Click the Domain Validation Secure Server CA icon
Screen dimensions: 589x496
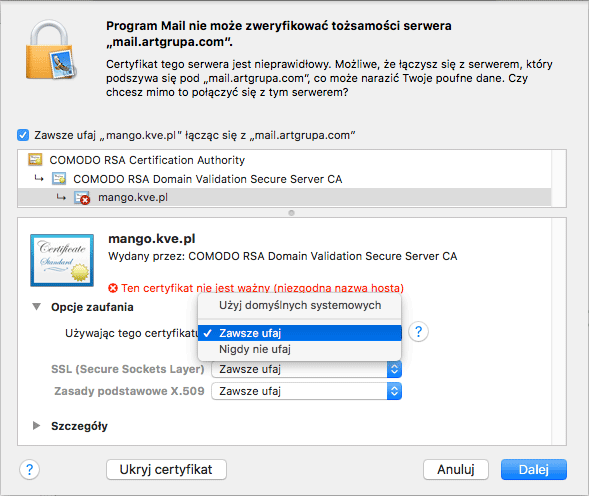pyautogui.click(x=59, y=178)
